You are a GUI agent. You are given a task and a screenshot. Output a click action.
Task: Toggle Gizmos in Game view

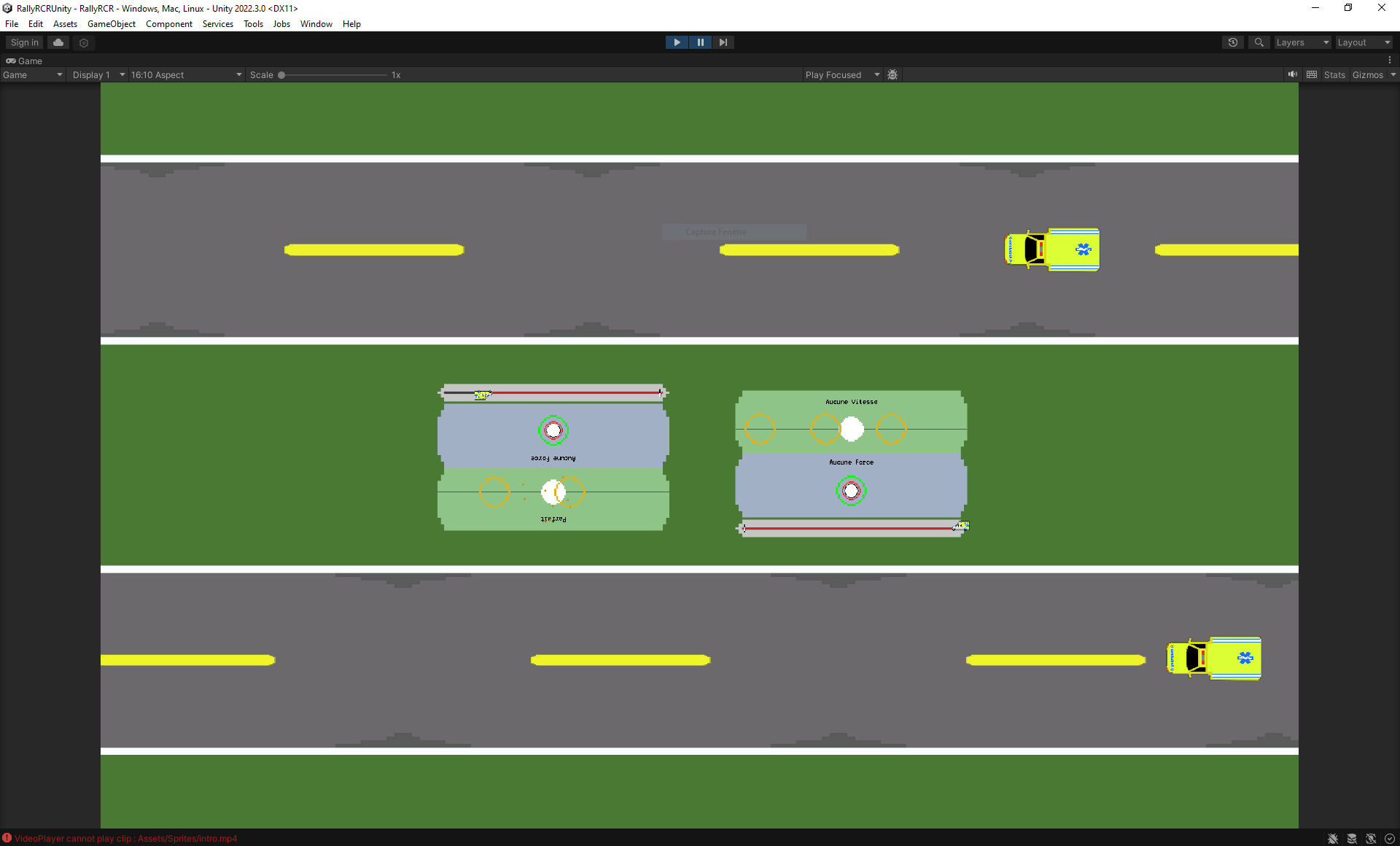pyautogui.click(x=1367, y=74)
